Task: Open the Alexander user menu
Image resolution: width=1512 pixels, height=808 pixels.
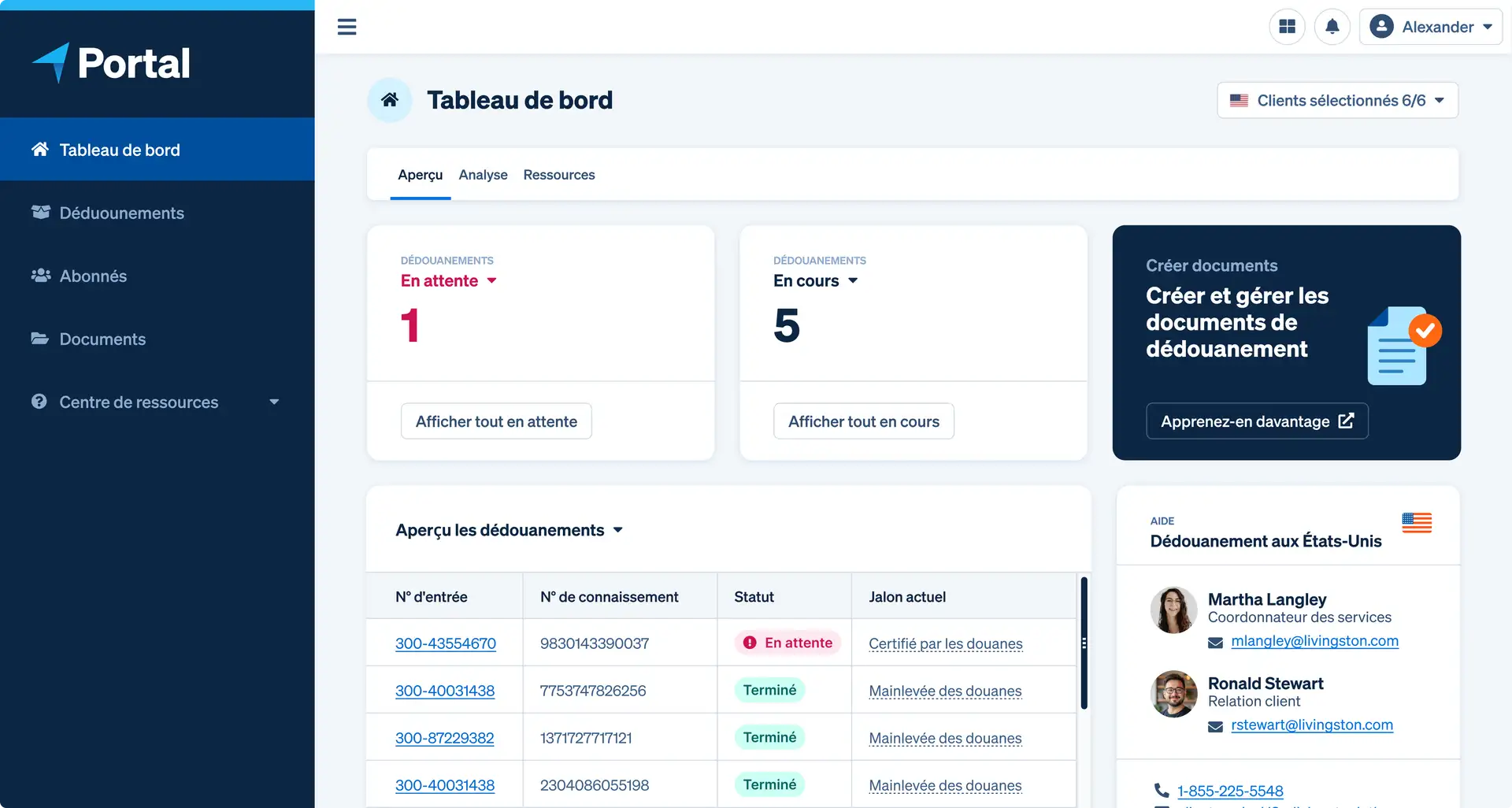Action: point(1430,27)
